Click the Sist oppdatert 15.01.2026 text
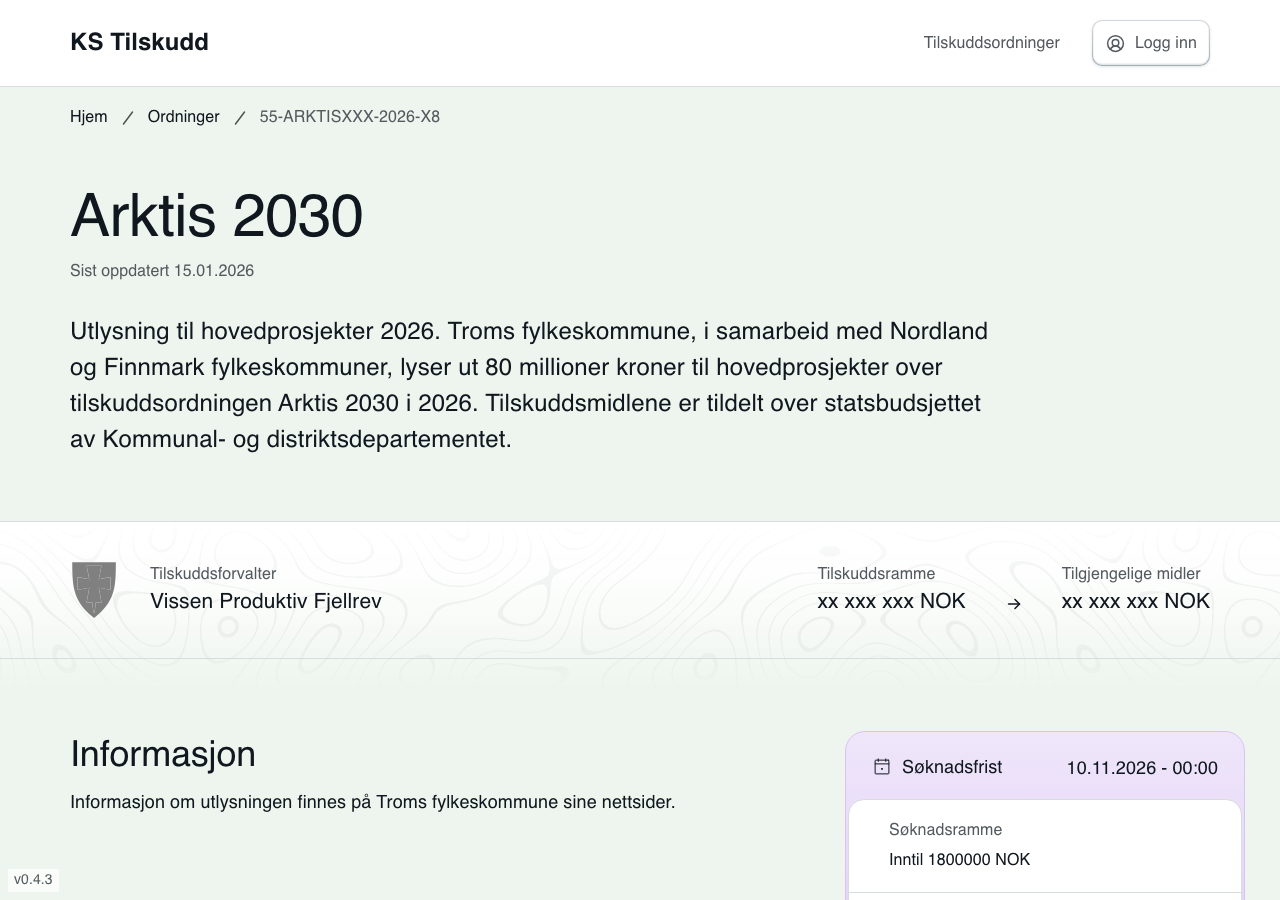Viewport: 1280px width, 900px height. (162, 271)
